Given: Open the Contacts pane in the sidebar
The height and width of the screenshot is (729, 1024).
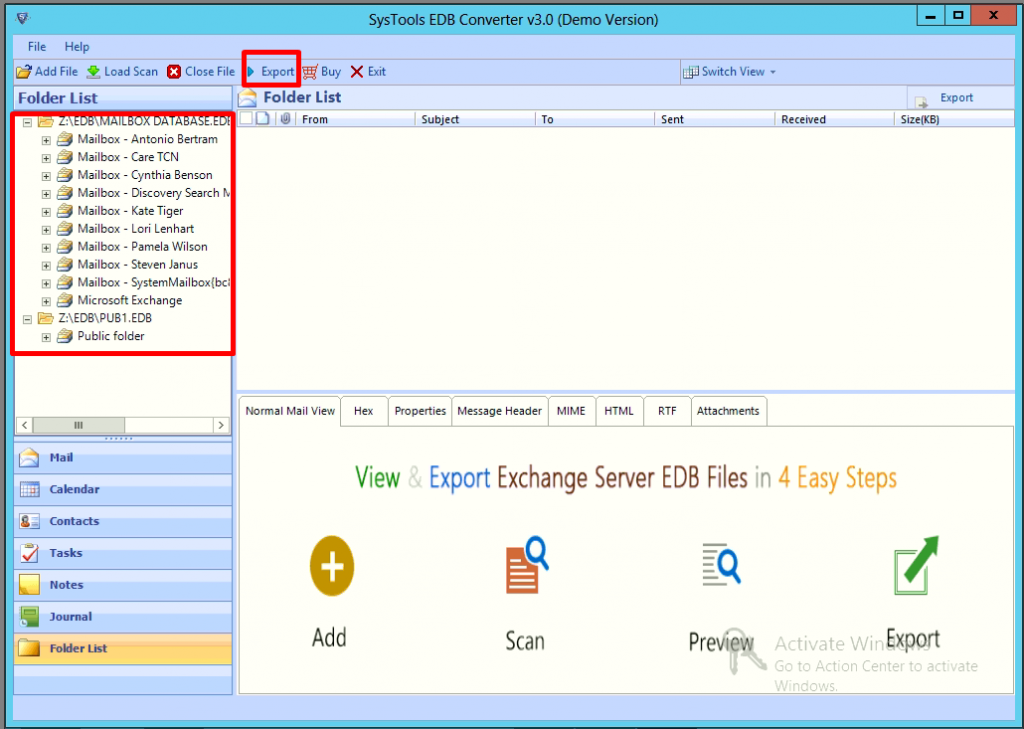Looking at the screenshot, I should [123, 521].
